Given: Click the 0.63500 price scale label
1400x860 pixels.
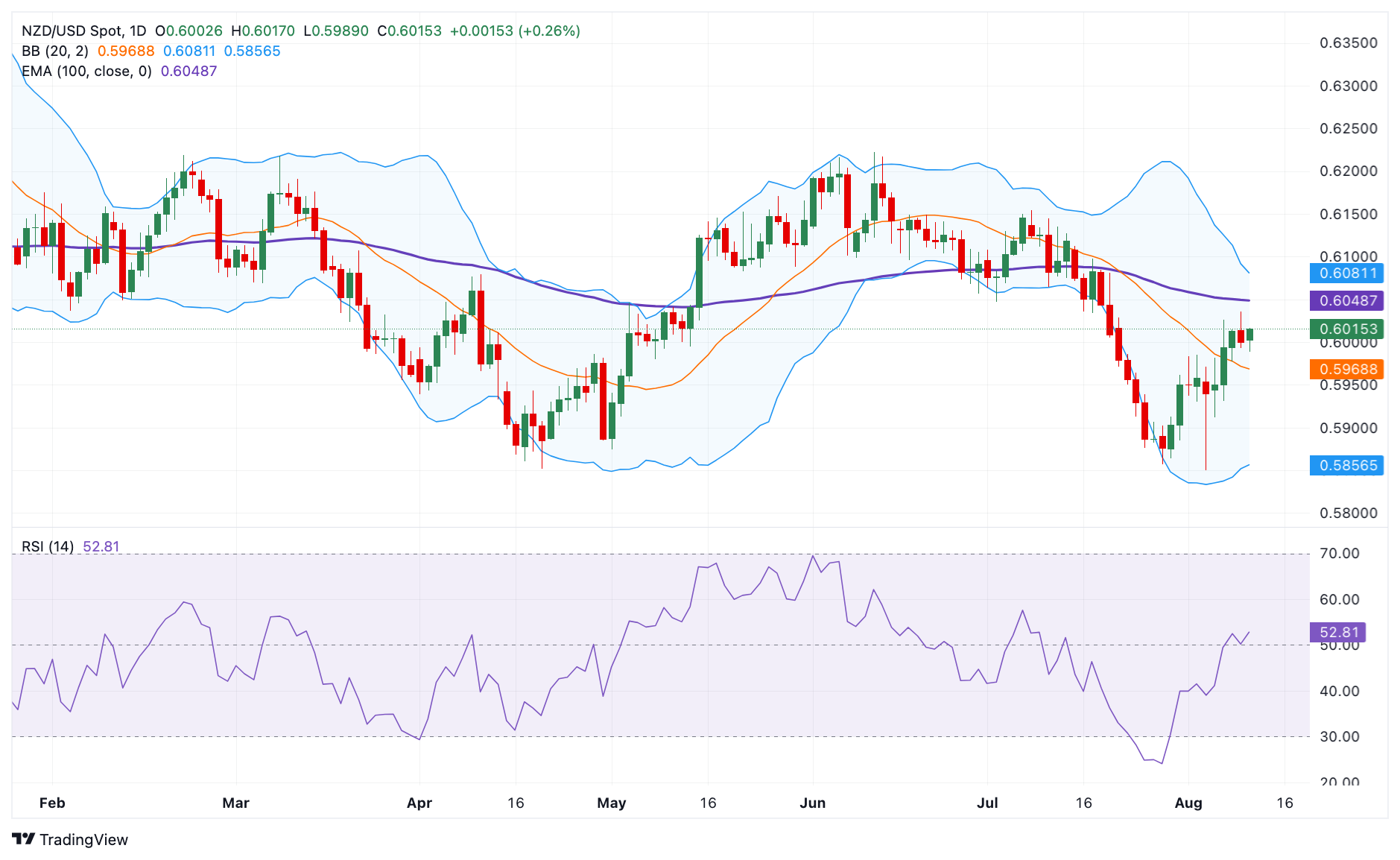Looking at the screenshot, I should pos(1349,43).
